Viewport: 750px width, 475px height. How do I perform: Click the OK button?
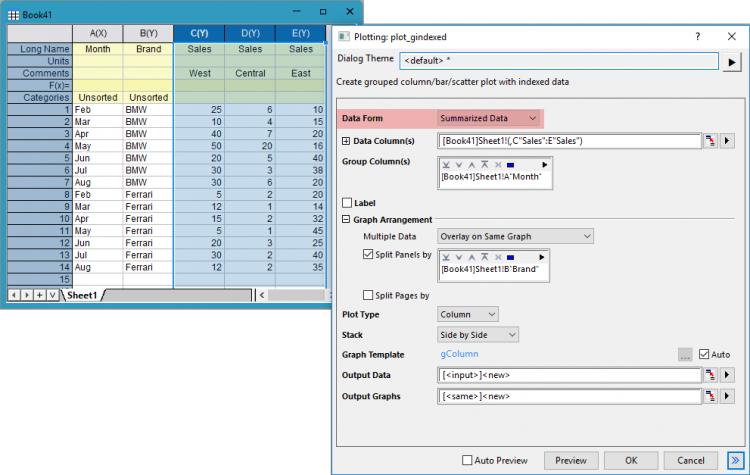click(x=631, y=461)
